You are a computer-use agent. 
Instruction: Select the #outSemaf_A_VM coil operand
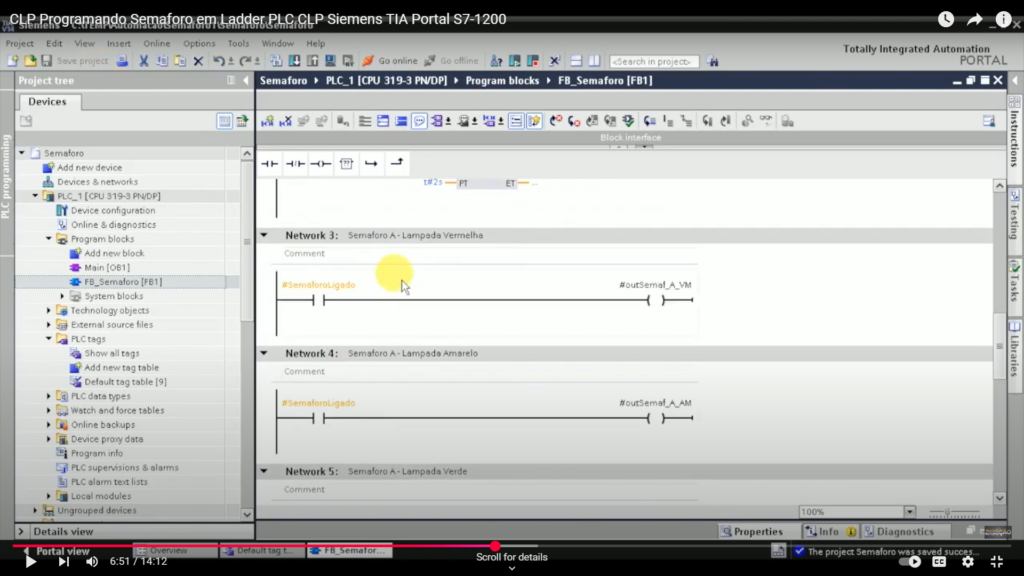(x=655, y=285)
